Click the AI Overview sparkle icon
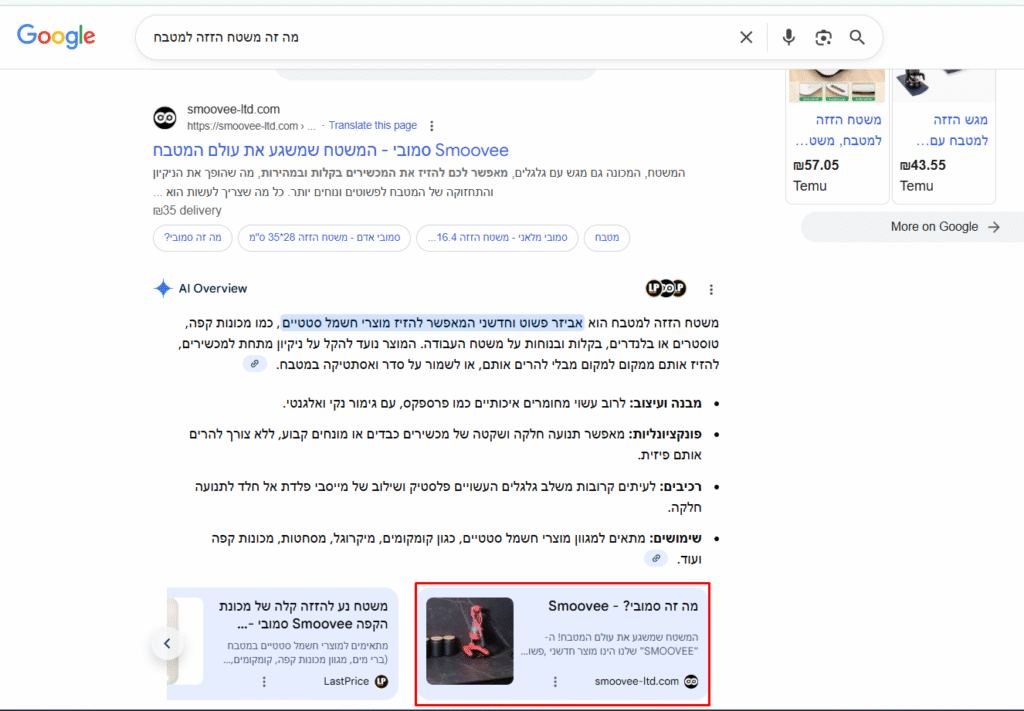1024x711 pixels. (x=161, y=288)
